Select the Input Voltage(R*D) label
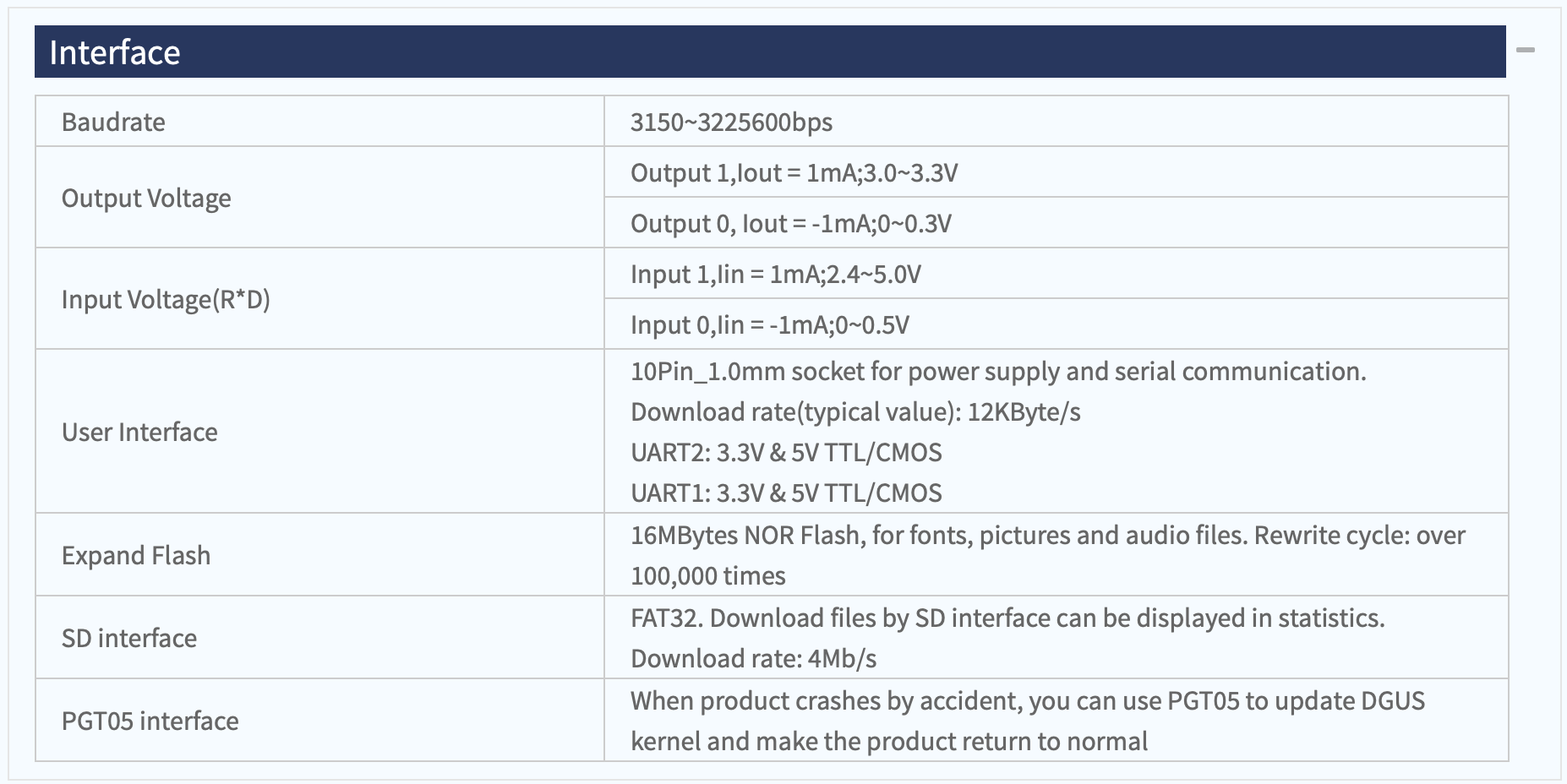The width and height of the screenshot is (1567, 784). point(166,299)
